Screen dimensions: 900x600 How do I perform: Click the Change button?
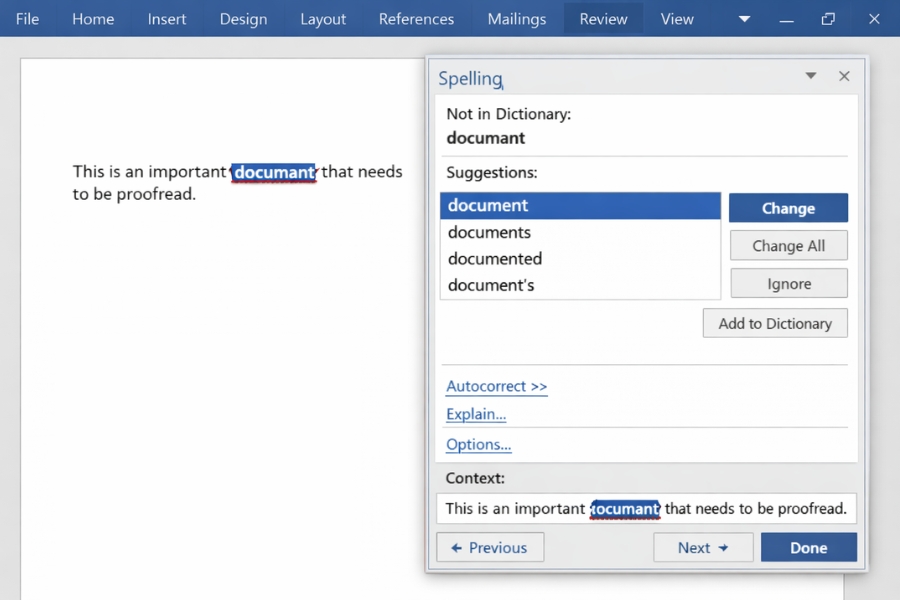click(x=788, y=208)
